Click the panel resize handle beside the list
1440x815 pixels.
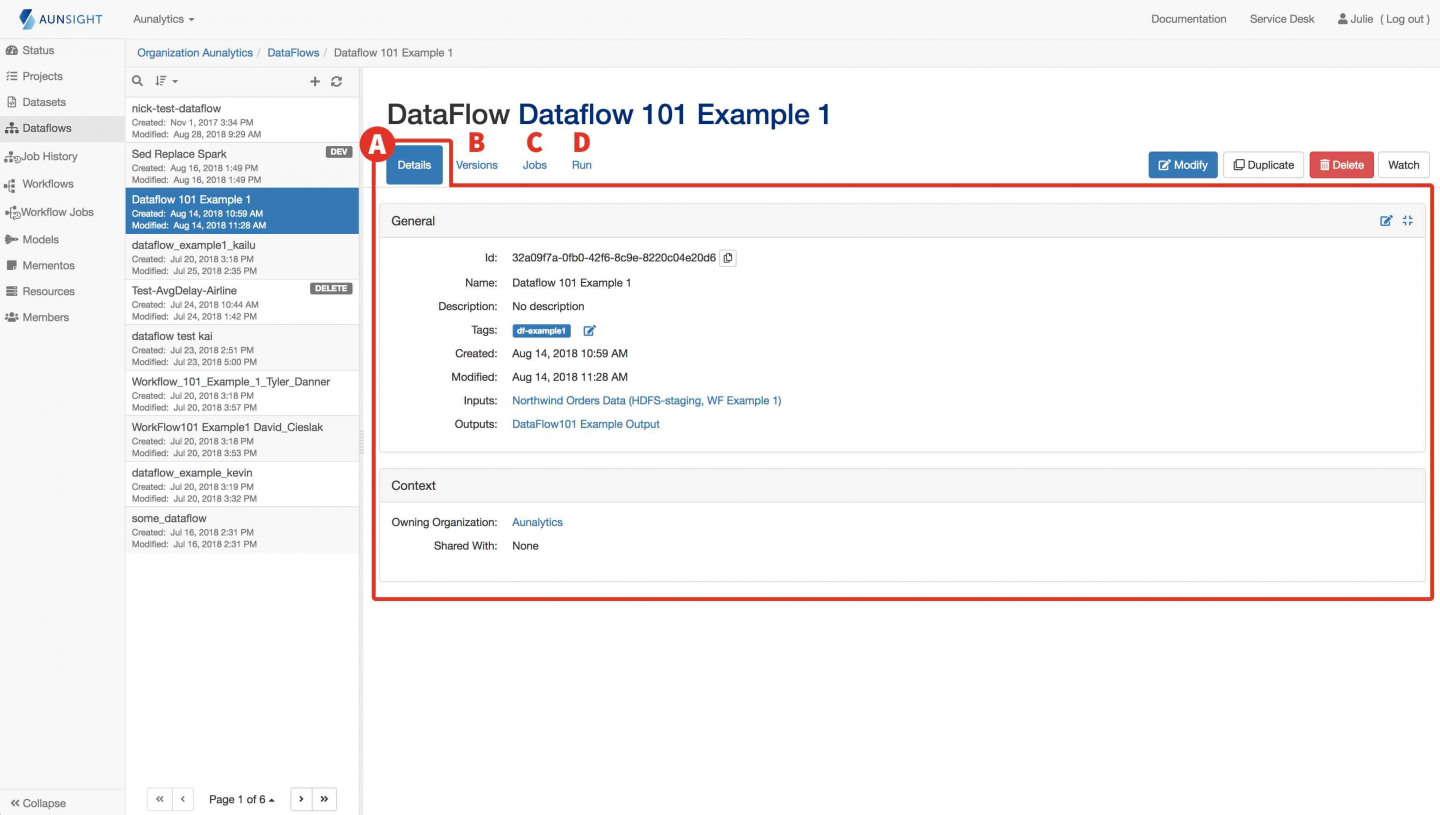(362, 441)
